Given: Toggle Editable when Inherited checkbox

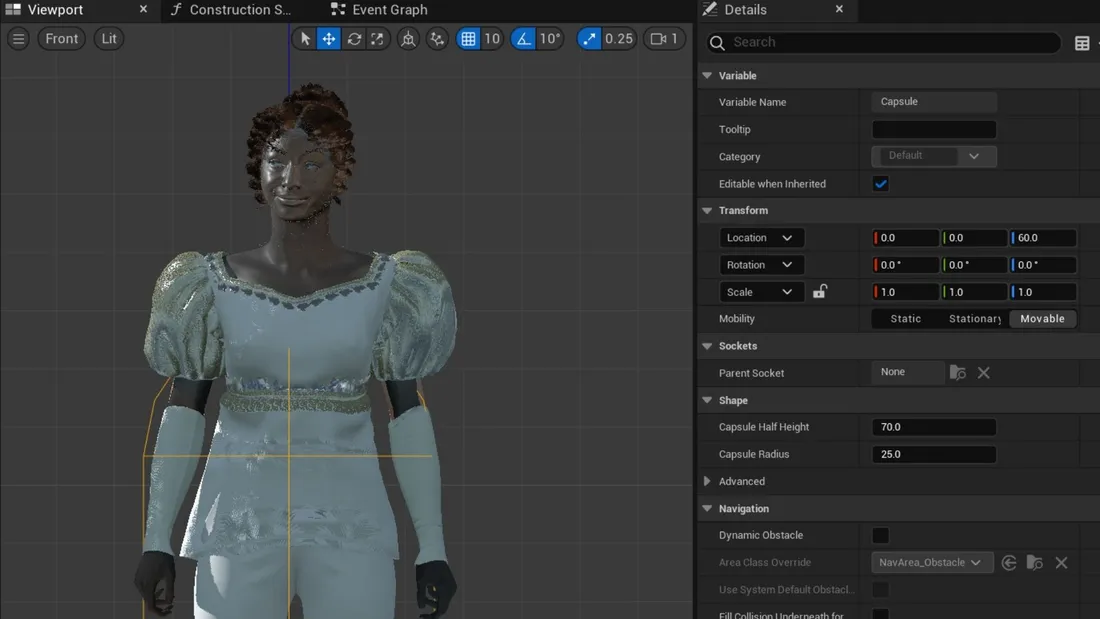Looking at the screenshot, I should click(x=880, y=184).
